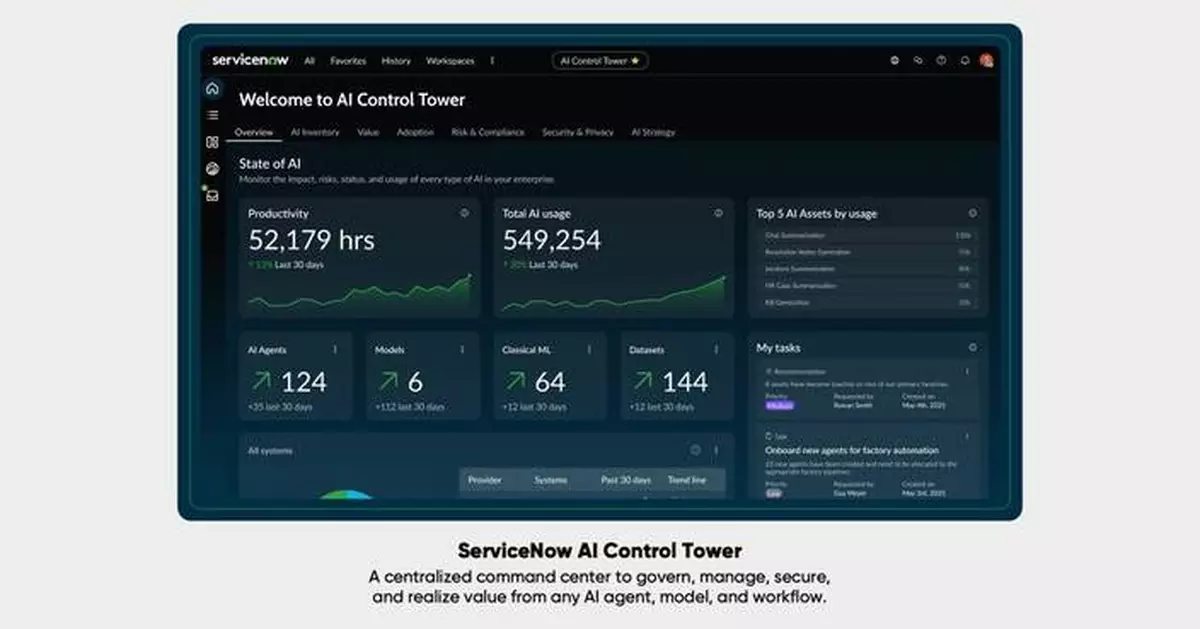Select the globe icon in the sidebar
This screenshot has height=629, width=1200.
(x=212, y=168)
